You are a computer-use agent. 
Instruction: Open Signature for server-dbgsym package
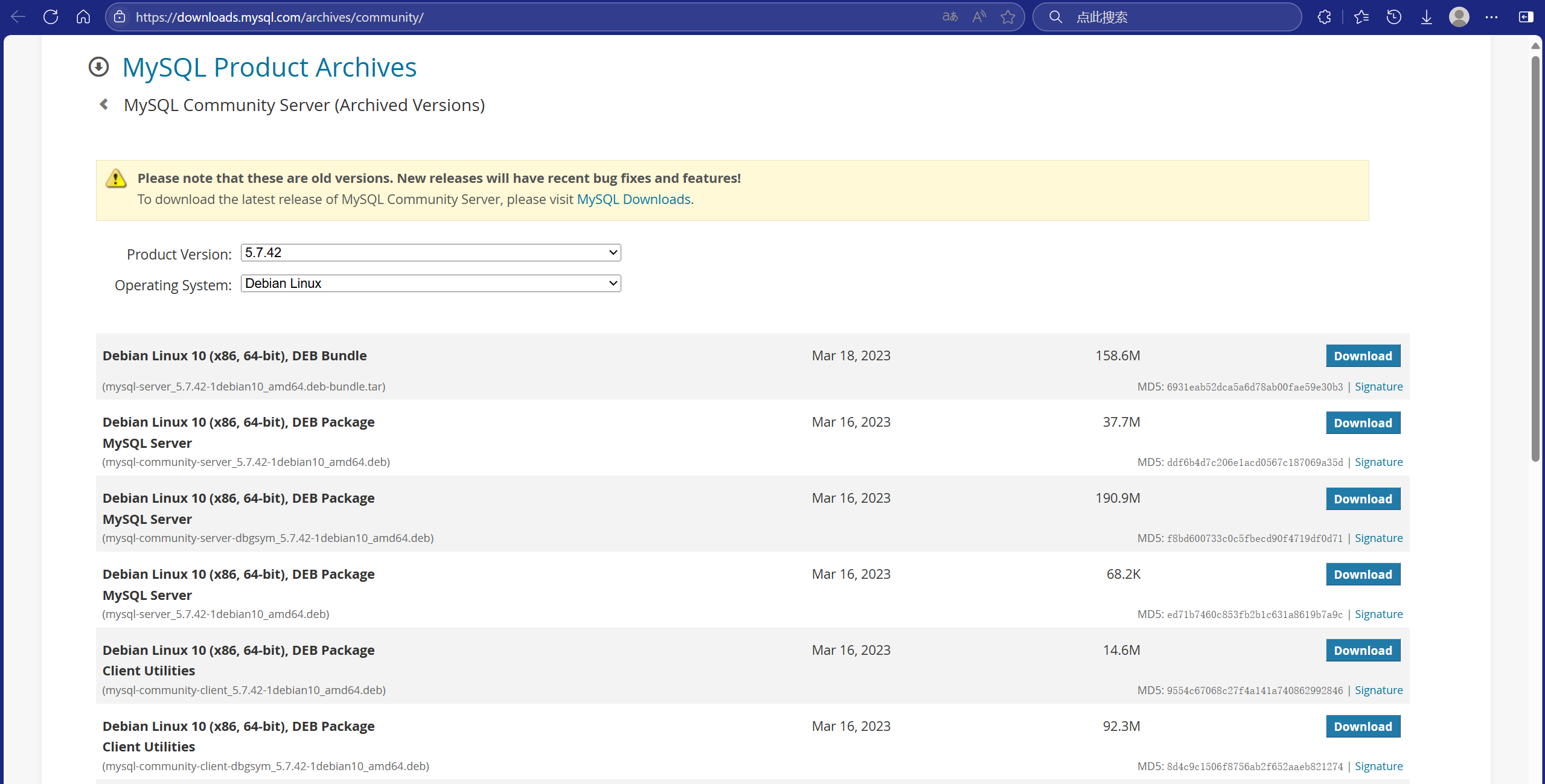[1378, 538]
